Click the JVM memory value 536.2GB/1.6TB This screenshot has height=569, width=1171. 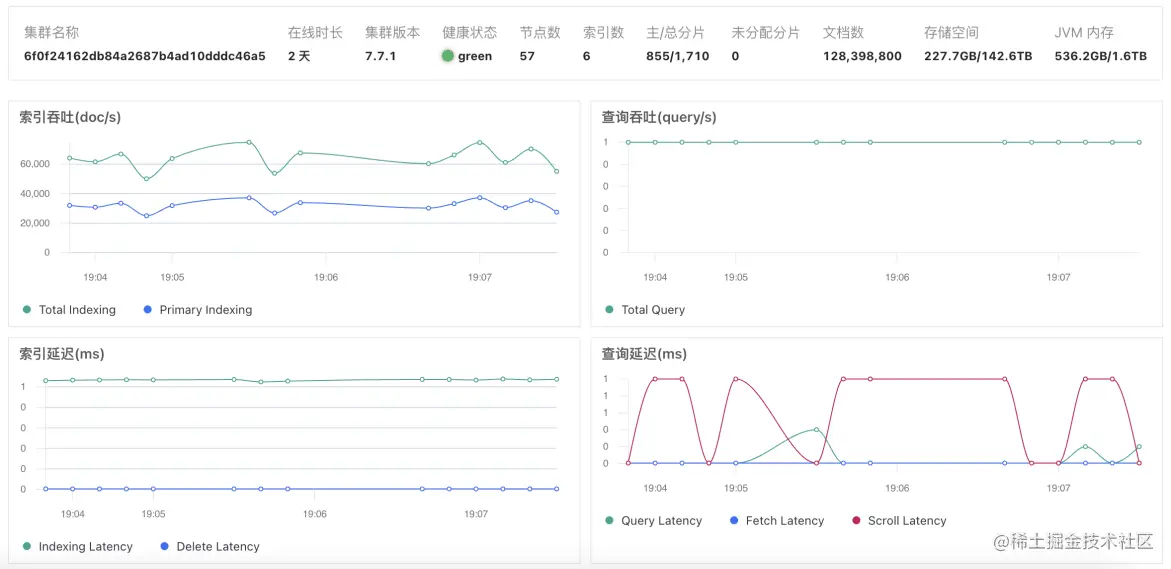pos(1100,56)
